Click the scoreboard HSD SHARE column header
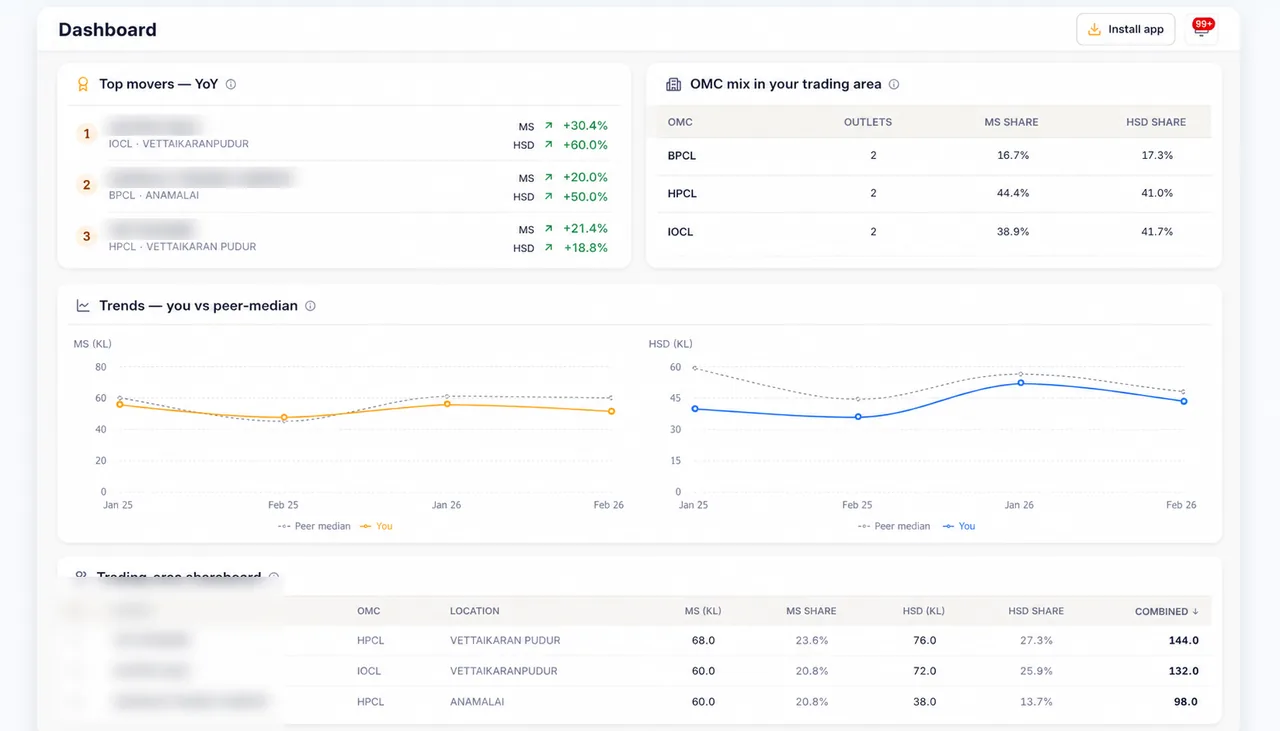Image resolution: width=1280 pixels, height=731 pixels. click(1036, 611)
